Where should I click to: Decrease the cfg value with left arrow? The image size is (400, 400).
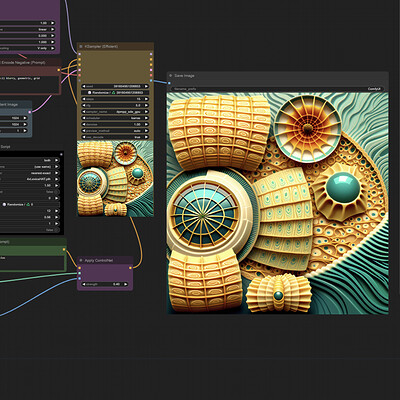point(84,105)
